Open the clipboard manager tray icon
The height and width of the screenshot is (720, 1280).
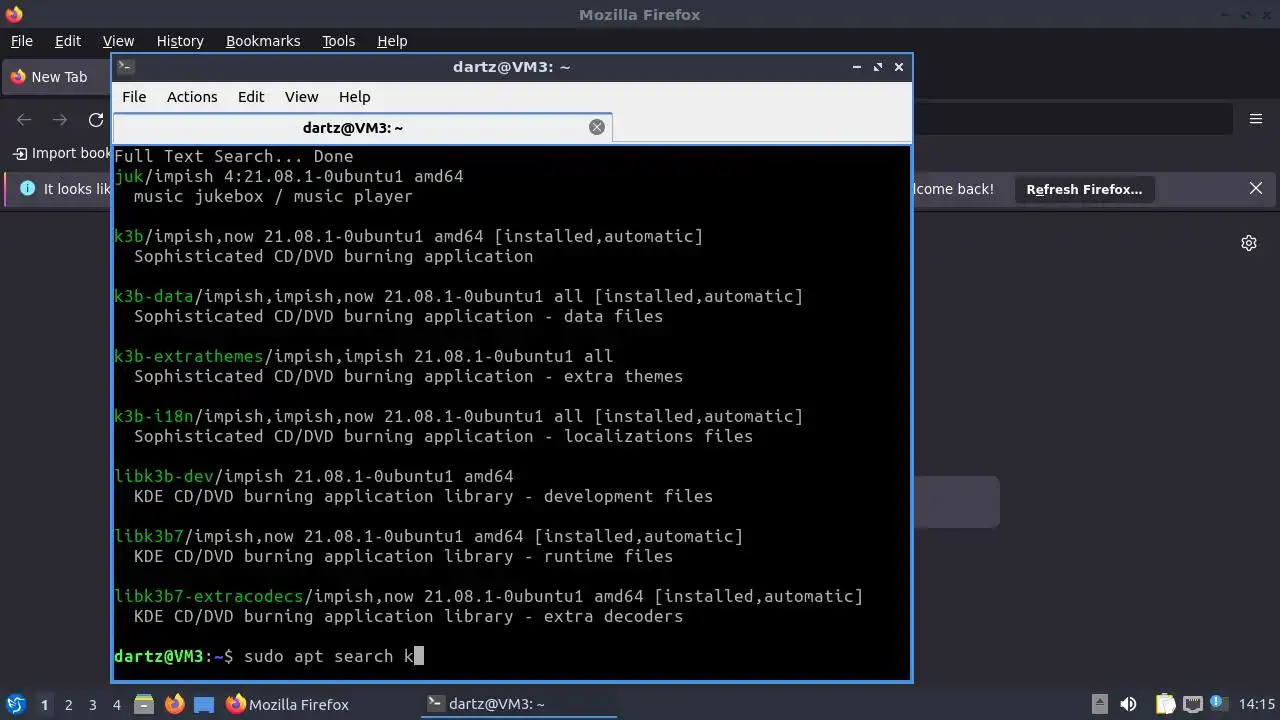[x=1165, y=704]
